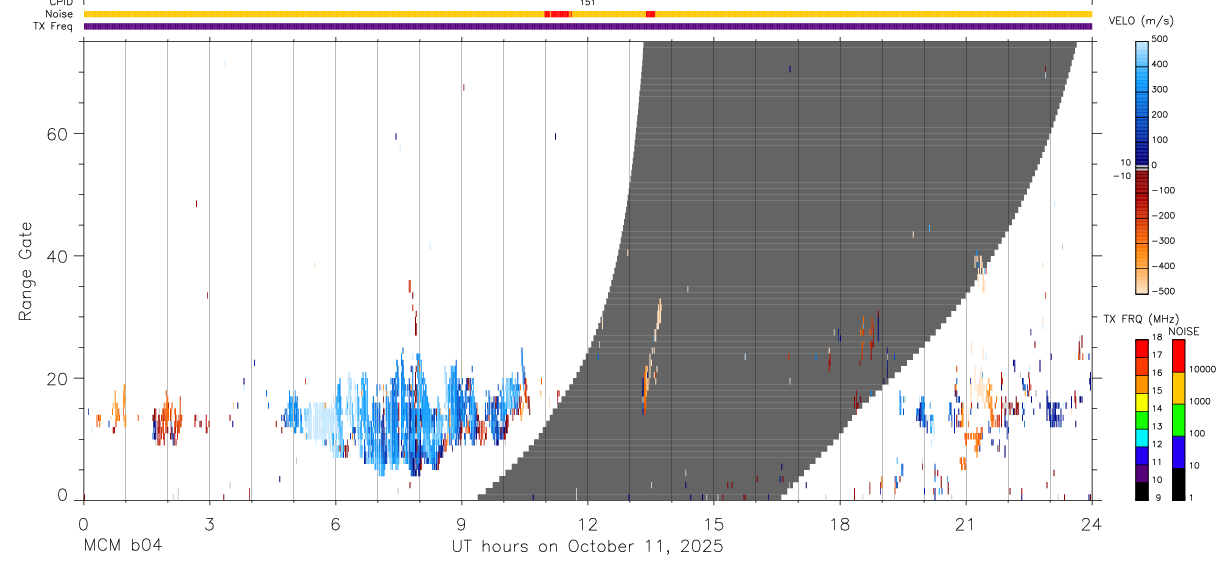Viewport: 1228px width, 567px height.
Task: Click the x-axis tick label '21'
Action: [965, 523]
